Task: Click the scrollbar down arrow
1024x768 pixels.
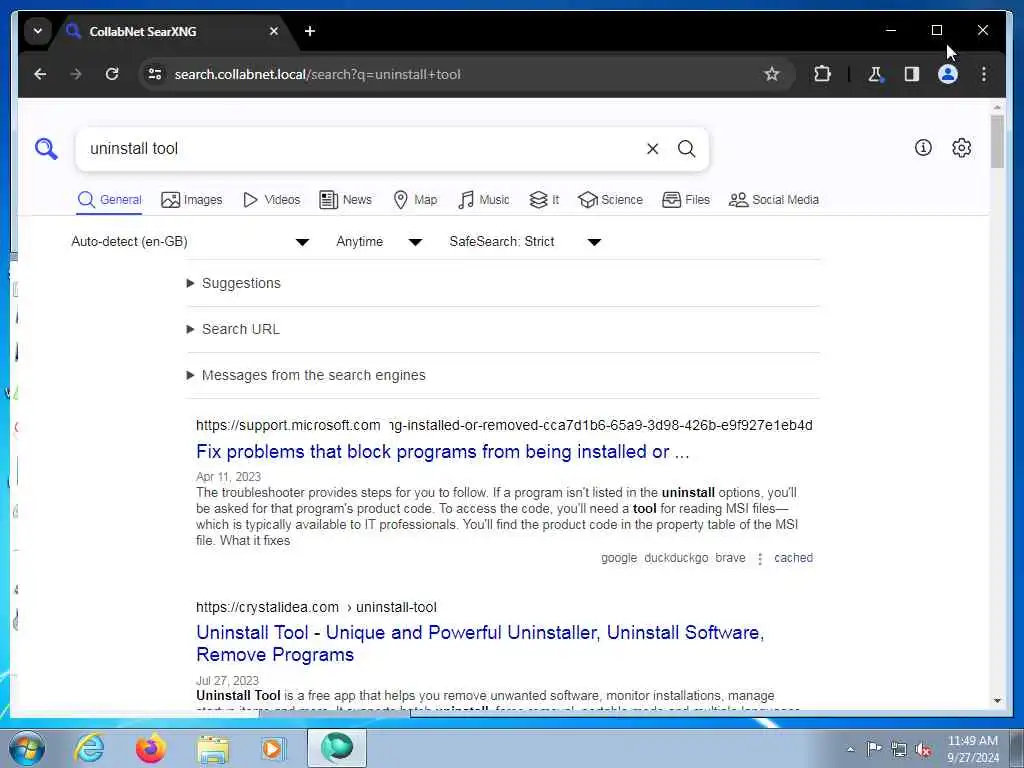Action: 997,700
